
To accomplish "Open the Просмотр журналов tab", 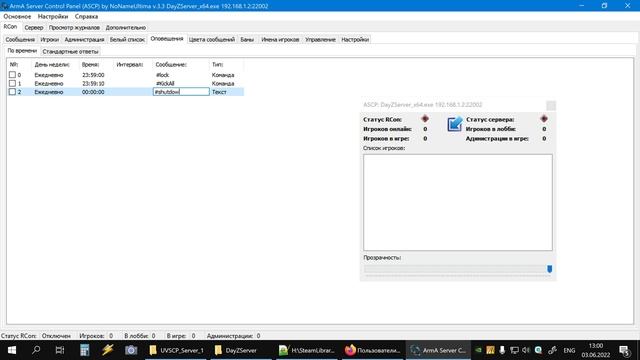I will point(74,28).
